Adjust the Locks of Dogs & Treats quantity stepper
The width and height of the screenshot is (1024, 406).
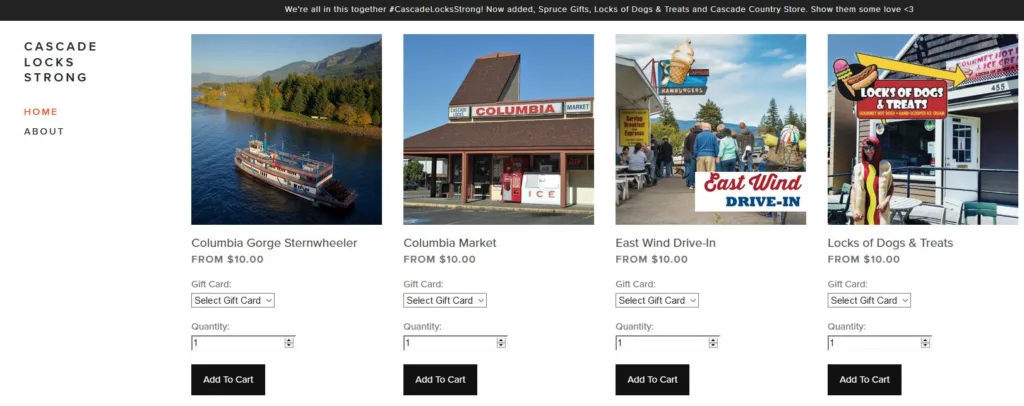click(925, 343)
